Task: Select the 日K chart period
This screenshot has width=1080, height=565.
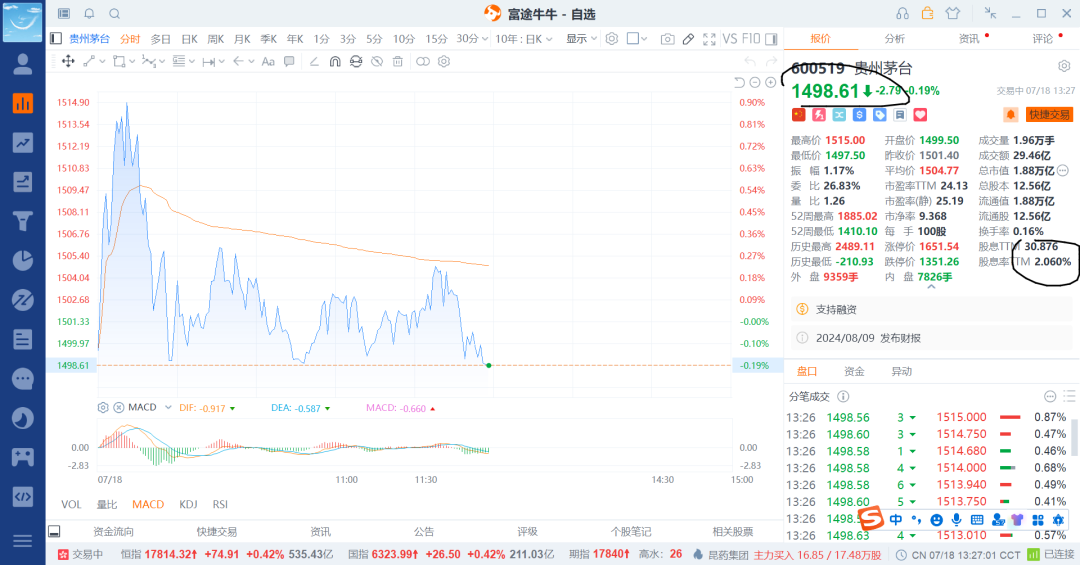Action: tap(189, 39)
